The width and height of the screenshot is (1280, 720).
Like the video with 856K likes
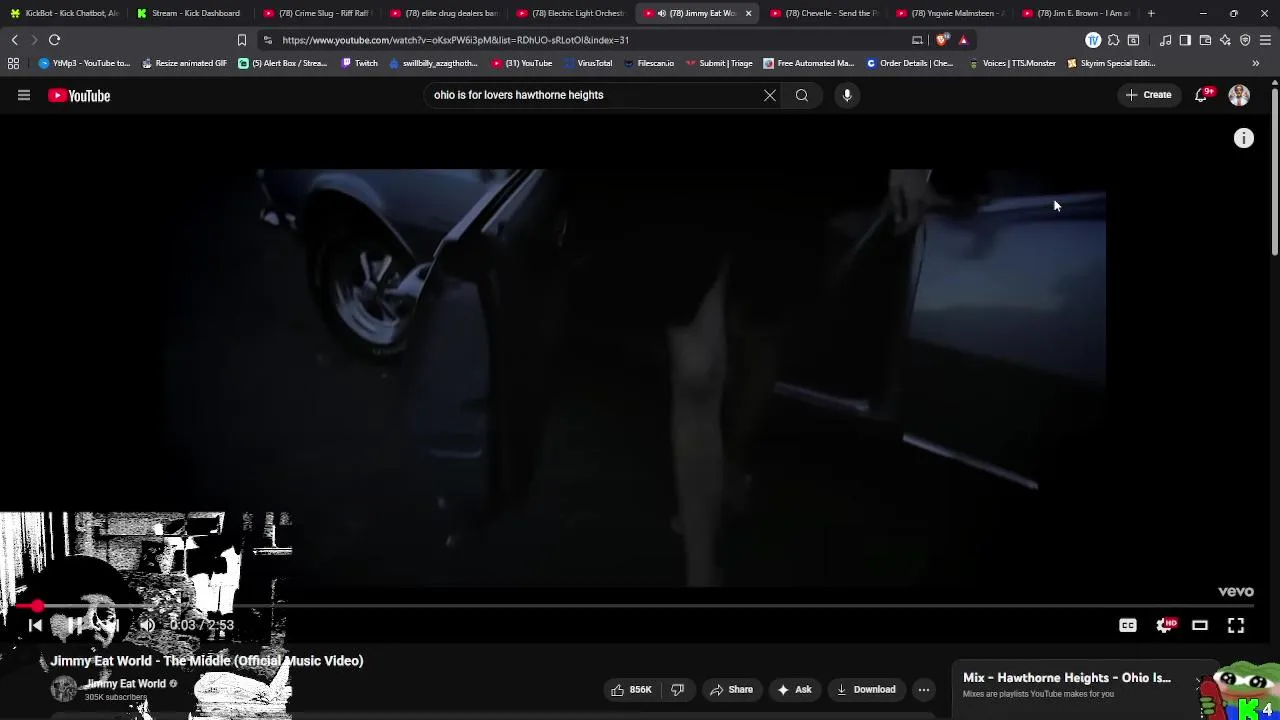pos(631,689)
